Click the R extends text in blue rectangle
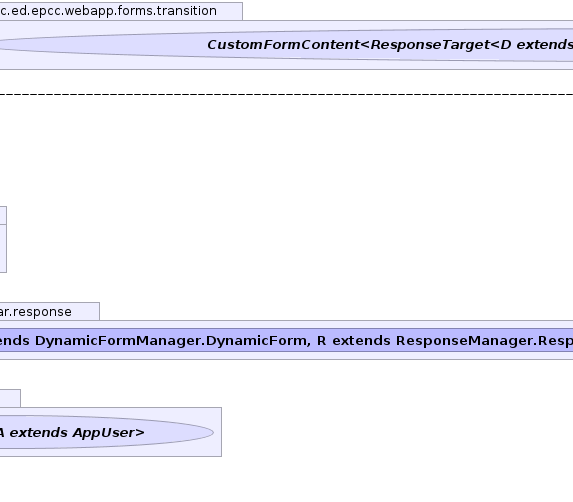Viewport: 573px width, 502px height. (354, 341)
